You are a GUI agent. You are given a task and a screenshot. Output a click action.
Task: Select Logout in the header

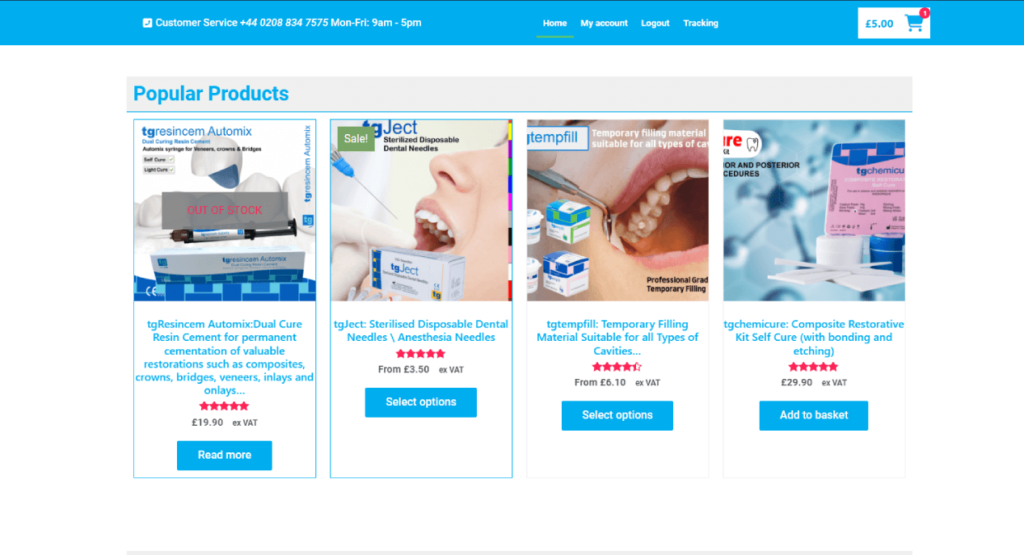coord(655,23)
